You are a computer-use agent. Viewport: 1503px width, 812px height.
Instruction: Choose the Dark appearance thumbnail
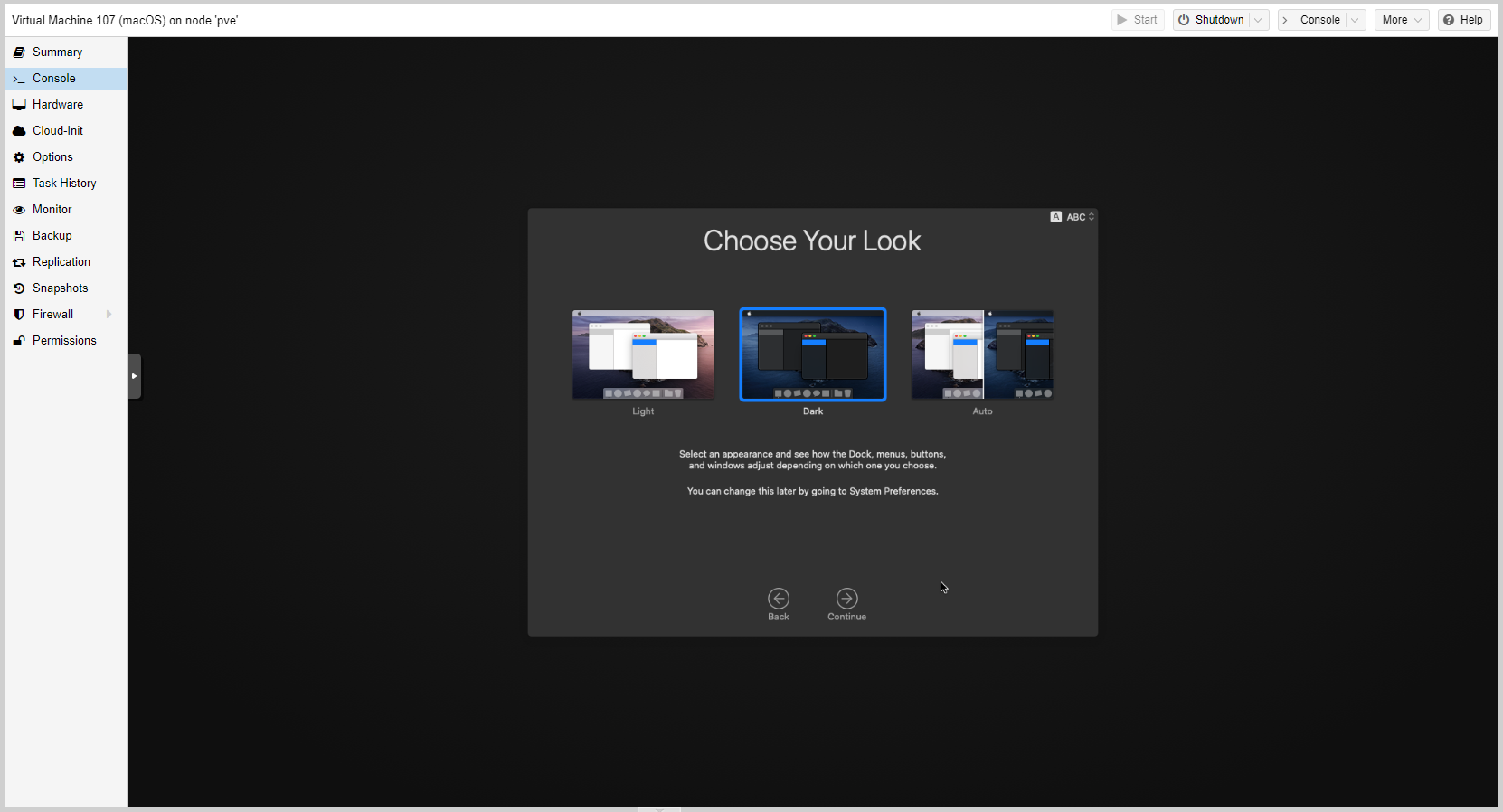813,354
